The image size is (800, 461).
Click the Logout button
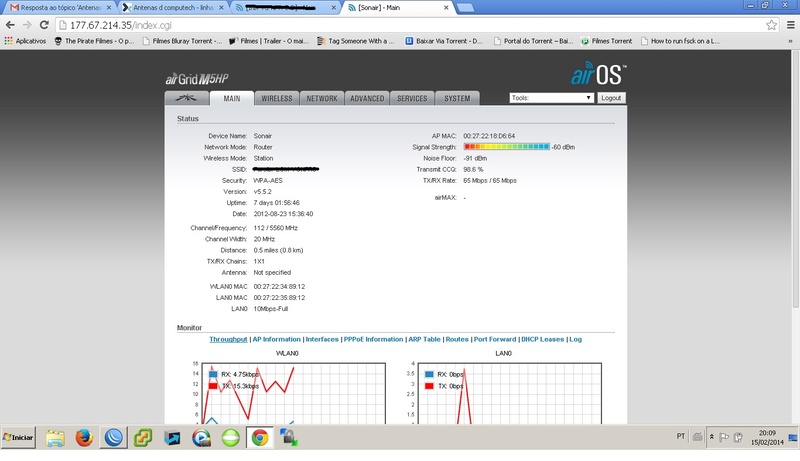point(611,98)
